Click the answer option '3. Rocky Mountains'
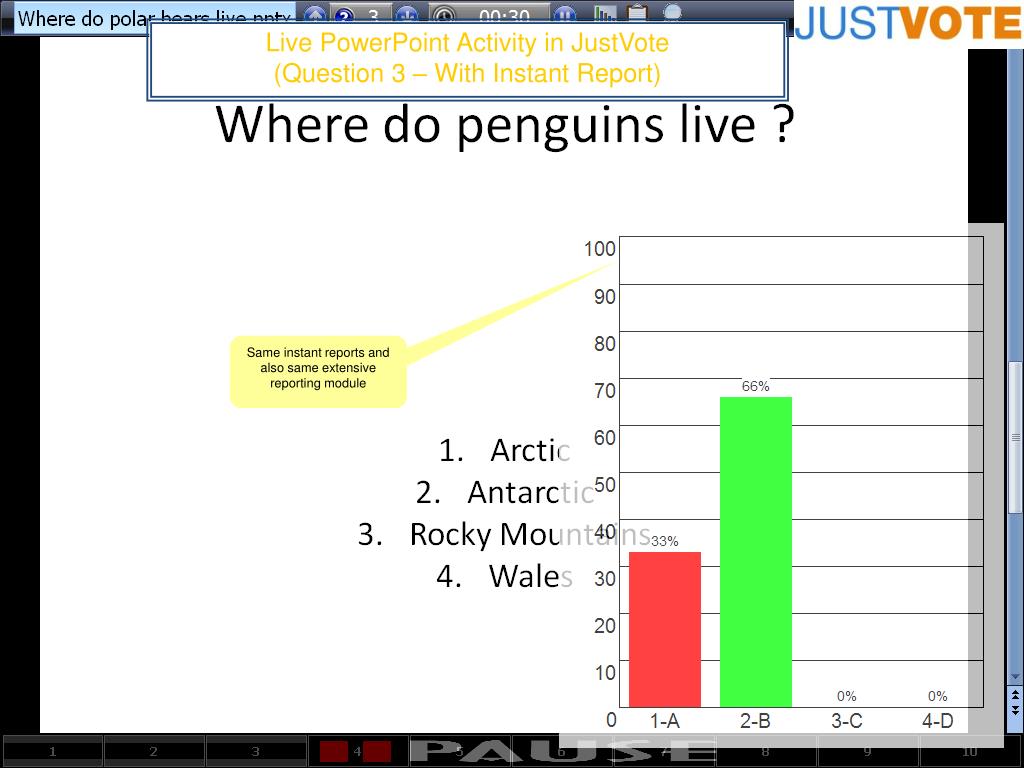 tap(504, 534)
